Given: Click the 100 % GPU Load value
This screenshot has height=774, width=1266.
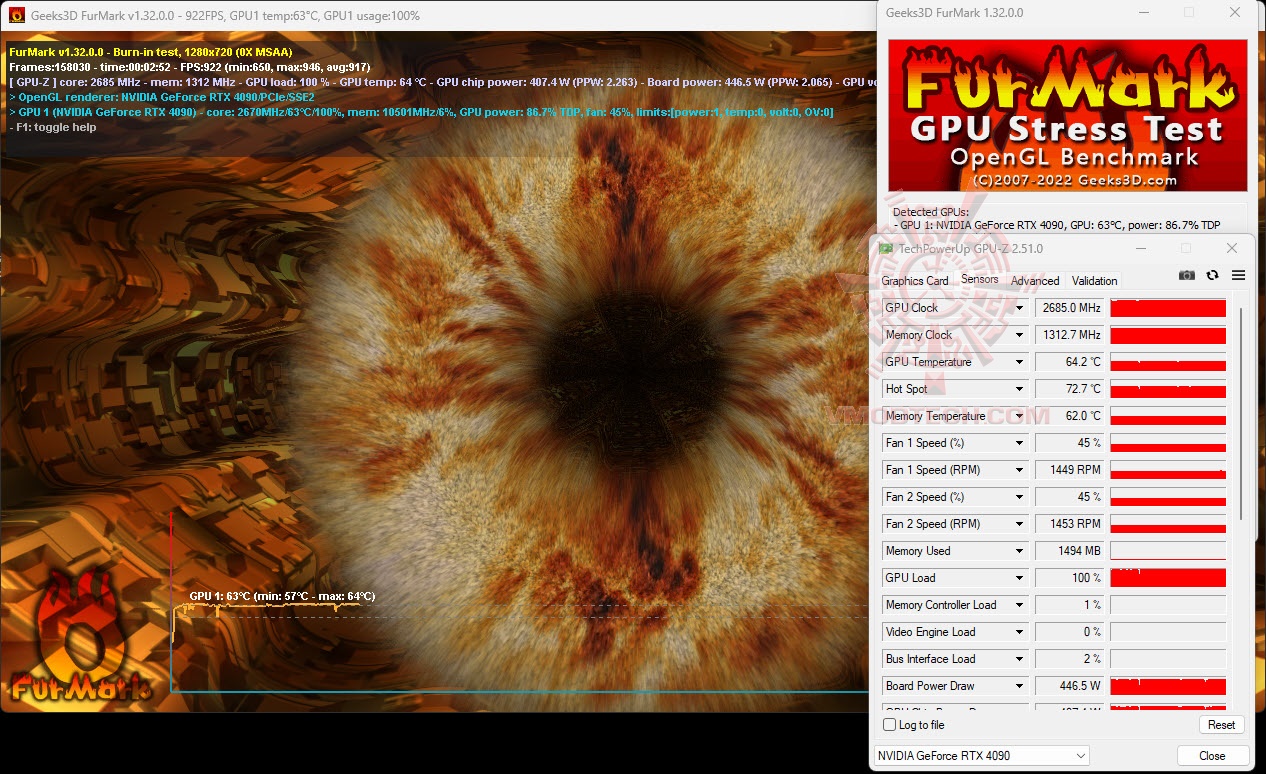Looking at the screenshot, I should pos(1070,578).
